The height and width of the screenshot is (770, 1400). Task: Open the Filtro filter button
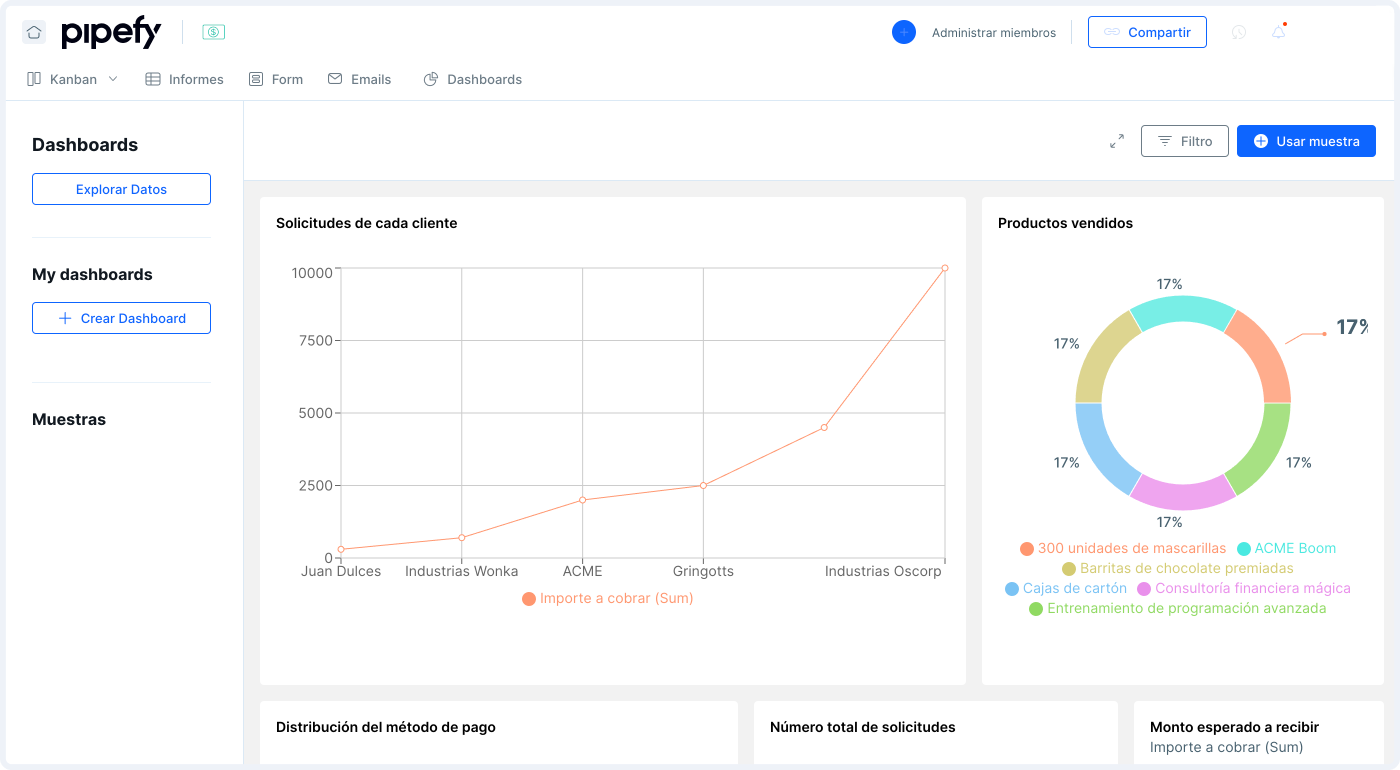[1184, 141]
